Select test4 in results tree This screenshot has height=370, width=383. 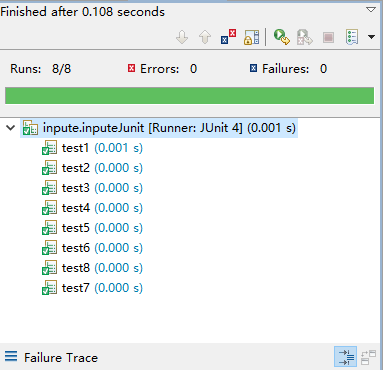click(x=92, y=208)
